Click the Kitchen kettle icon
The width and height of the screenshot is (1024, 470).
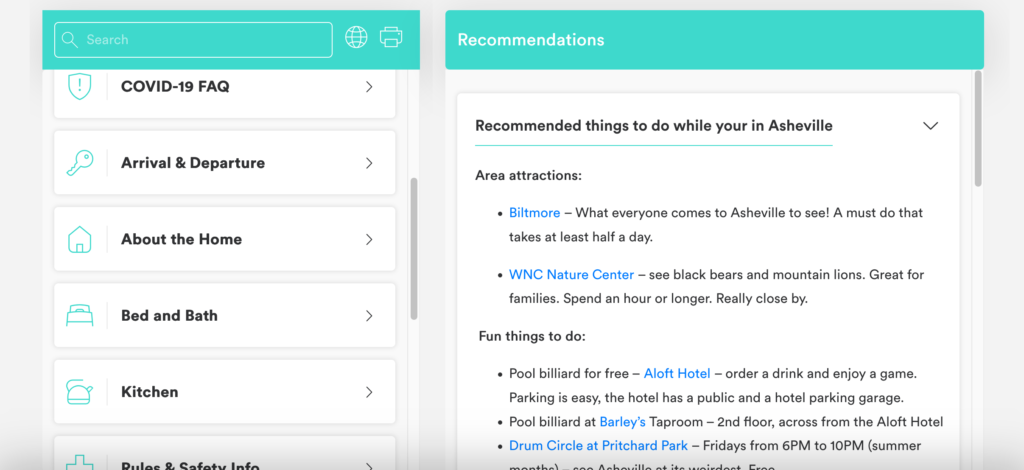click(80, 392)
